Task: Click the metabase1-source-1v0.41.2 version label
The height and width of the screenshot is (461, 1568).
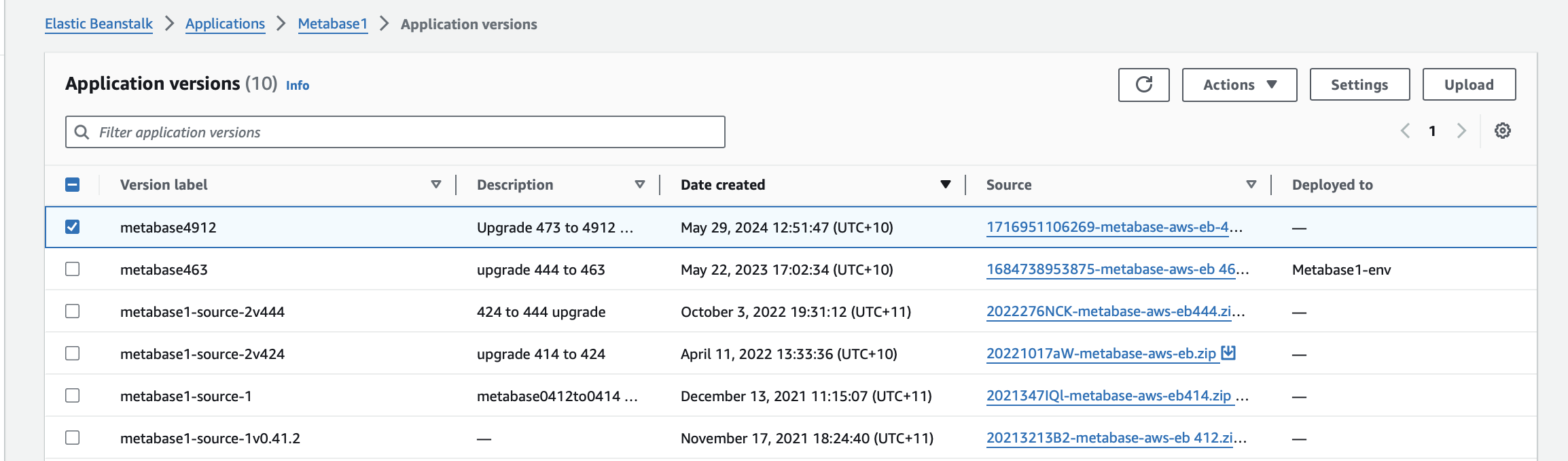Action: [210, 439]
